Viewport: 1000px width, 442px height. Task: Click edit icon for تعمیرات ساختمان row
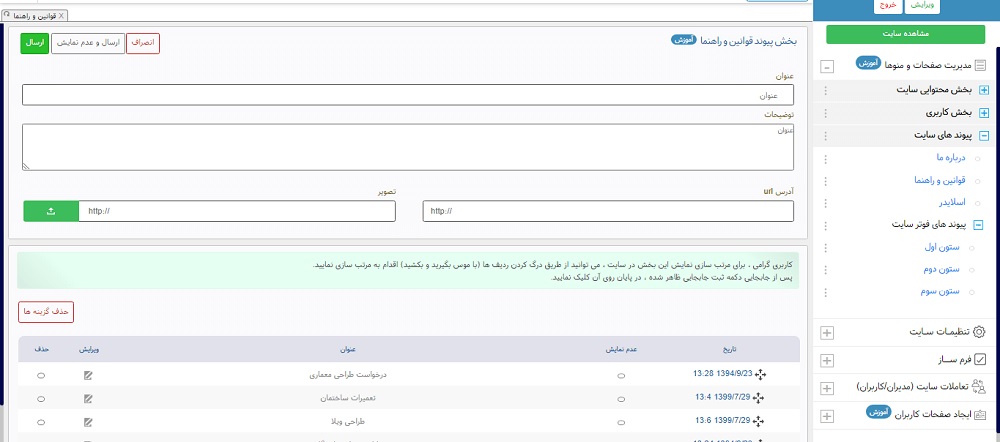click(x=88, y=398)
